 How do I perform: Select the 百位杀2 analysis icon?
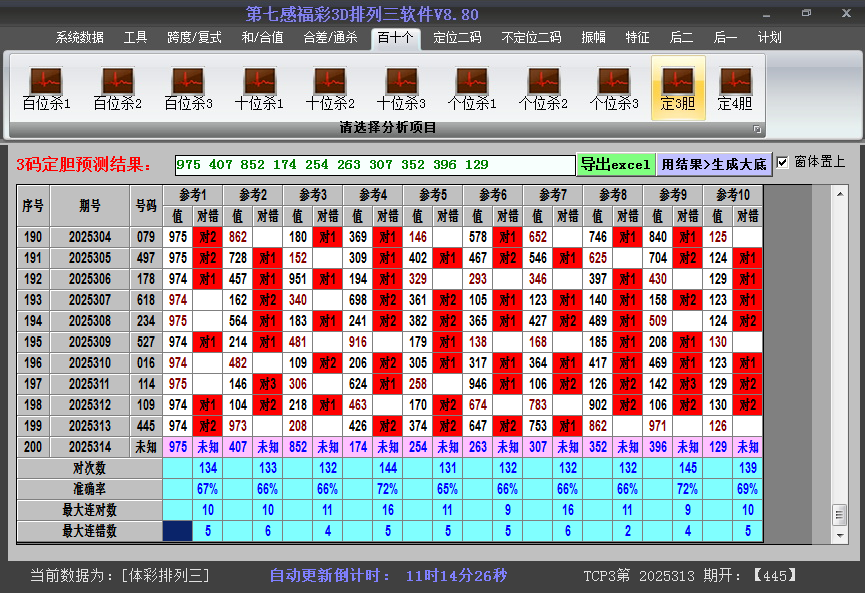(x=117, y=88)
